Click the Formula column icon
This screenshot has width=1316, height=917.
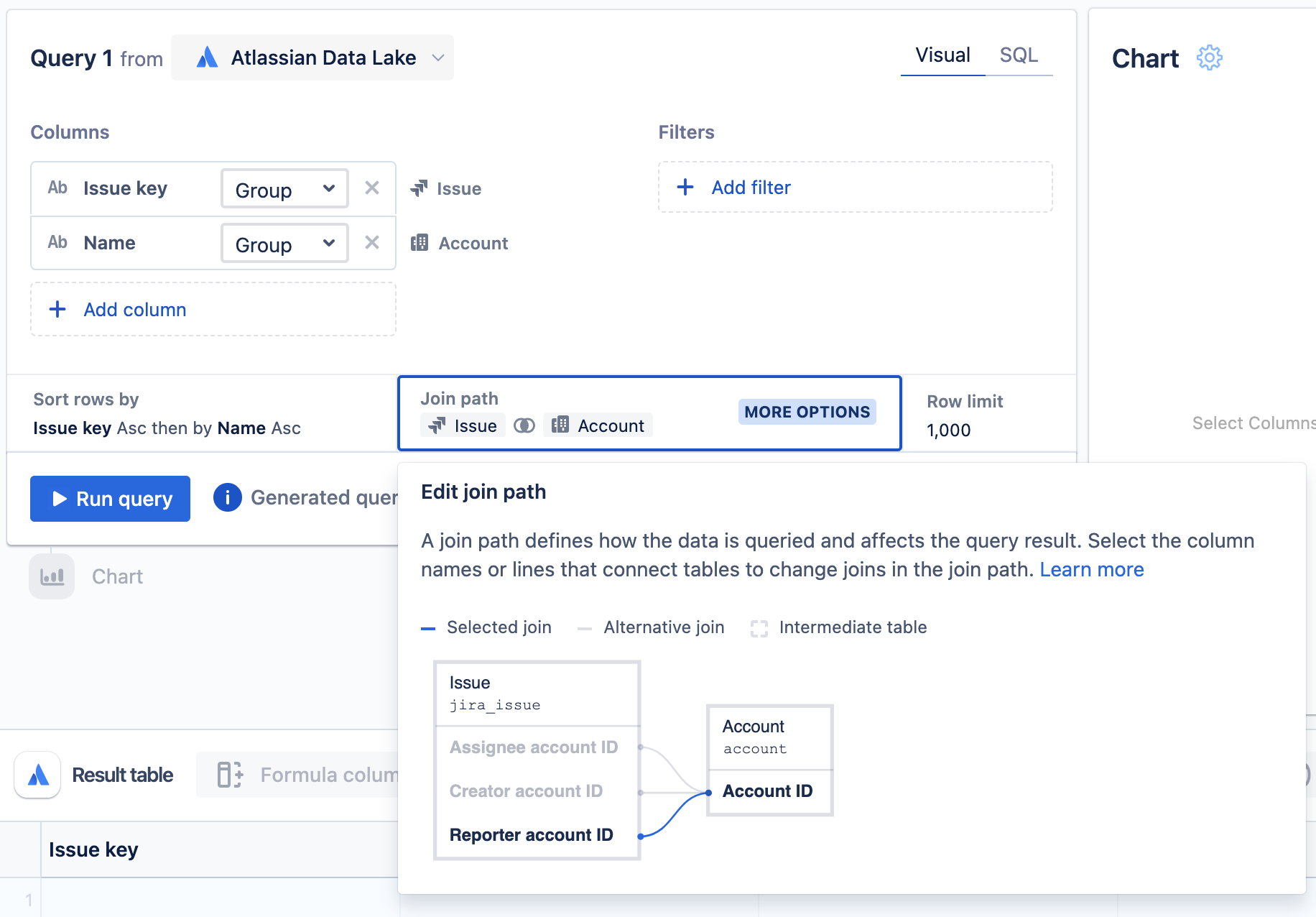230,775
